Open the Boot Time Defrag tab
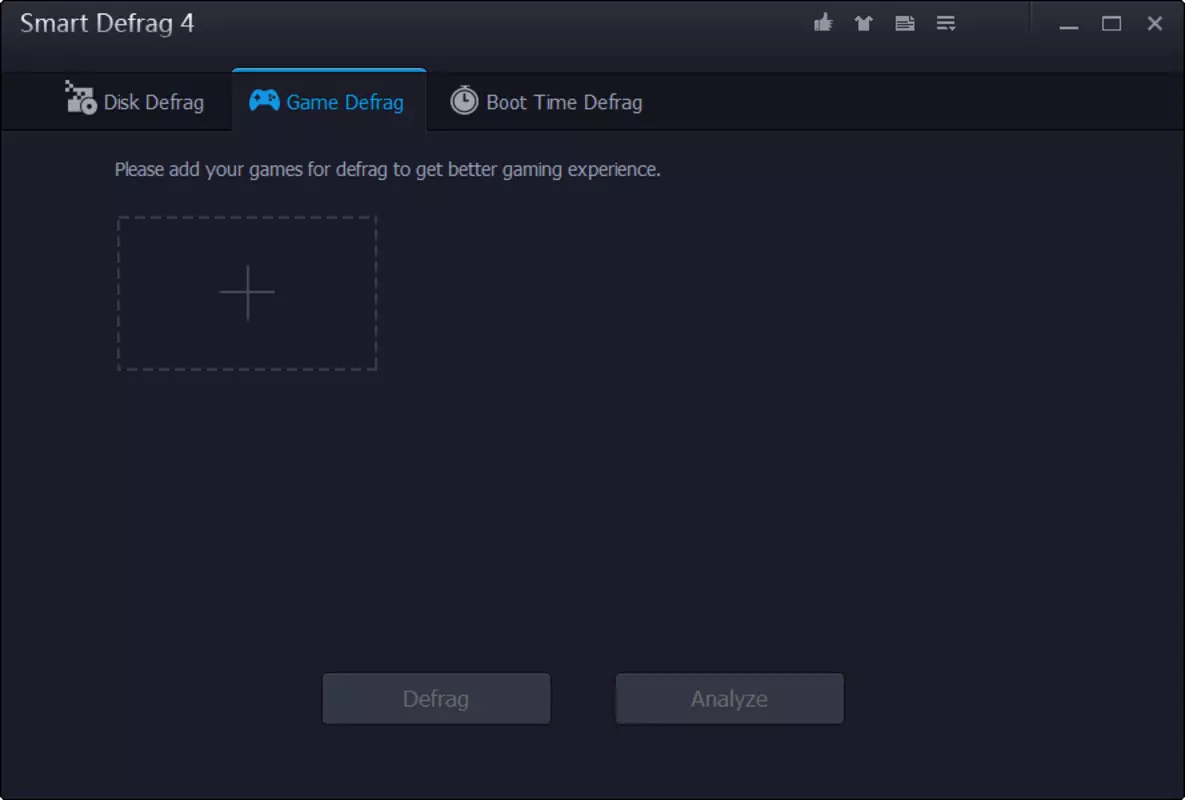1185x800 pixels. pos(546,101)
